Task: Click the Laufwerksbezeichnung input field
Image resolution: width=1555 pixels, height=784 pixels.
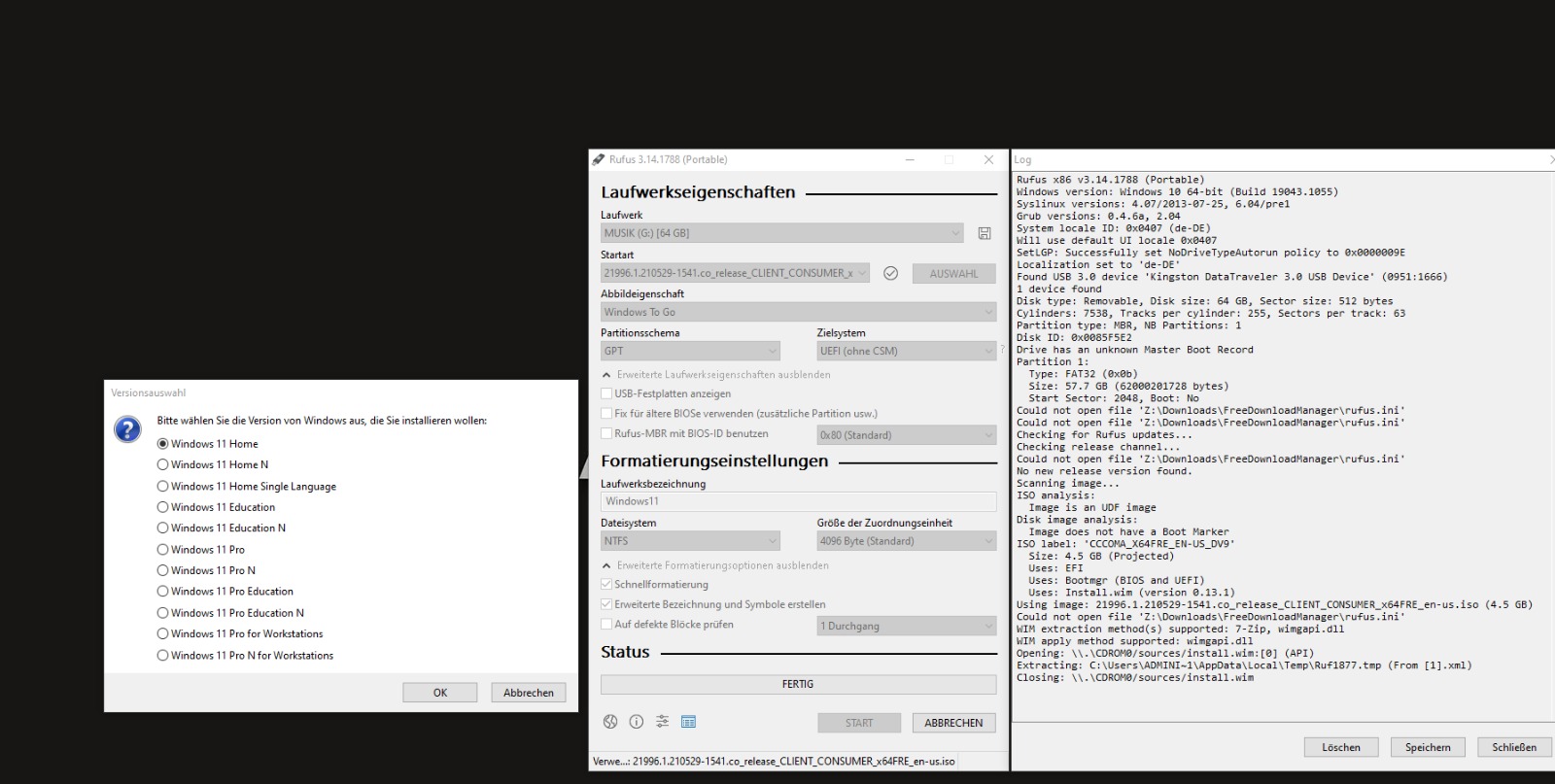Action: pos(798,501)
